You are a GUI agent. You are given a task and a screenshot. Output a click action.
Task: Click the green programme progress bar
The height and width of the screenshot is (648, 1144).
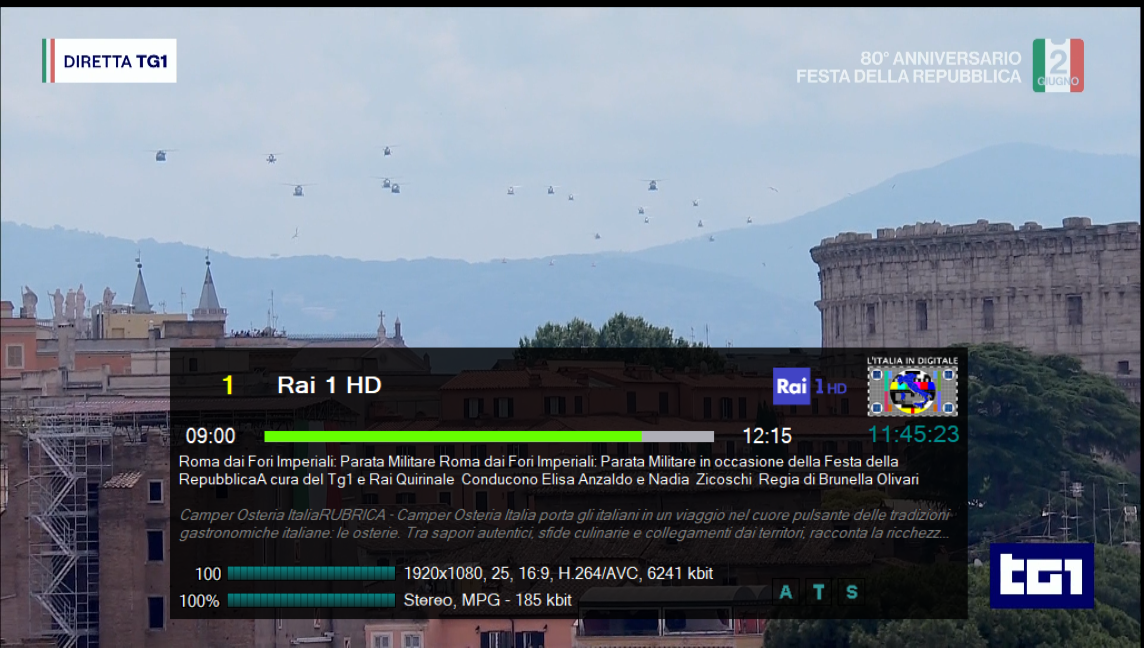[x=489, y=436]
